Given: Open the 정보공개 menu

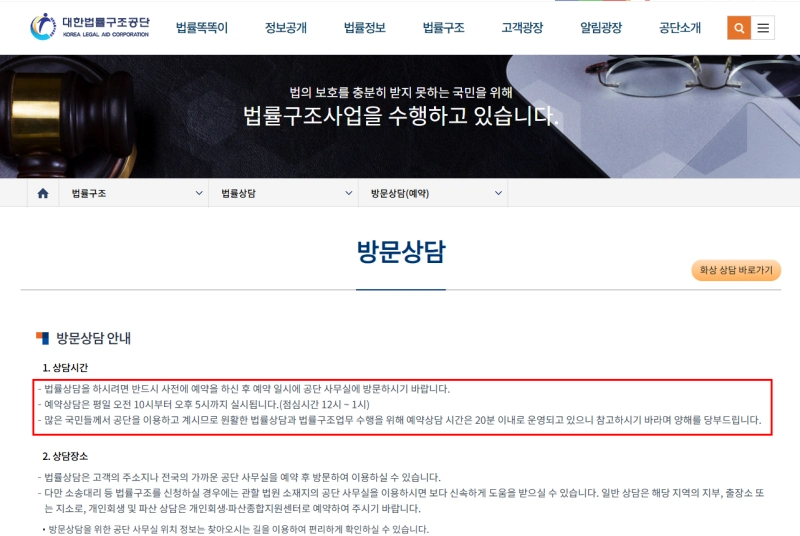Looking at the screenshot, I should point(286,28).
